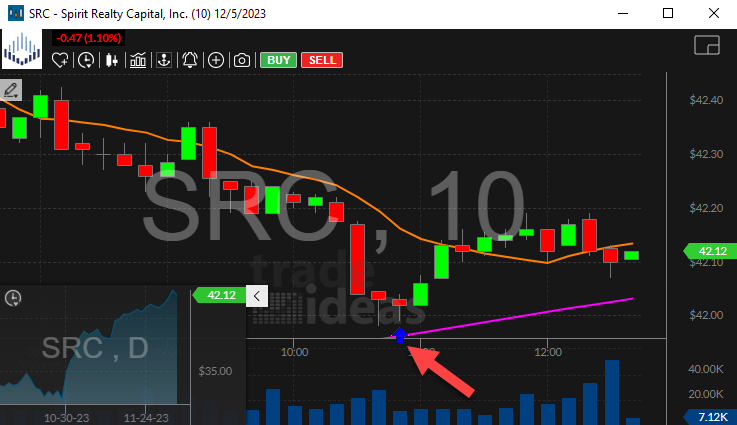Click the Trade Ideas logo icon
The height and width of the screenshot is (425, 737).
pos(22,49)
